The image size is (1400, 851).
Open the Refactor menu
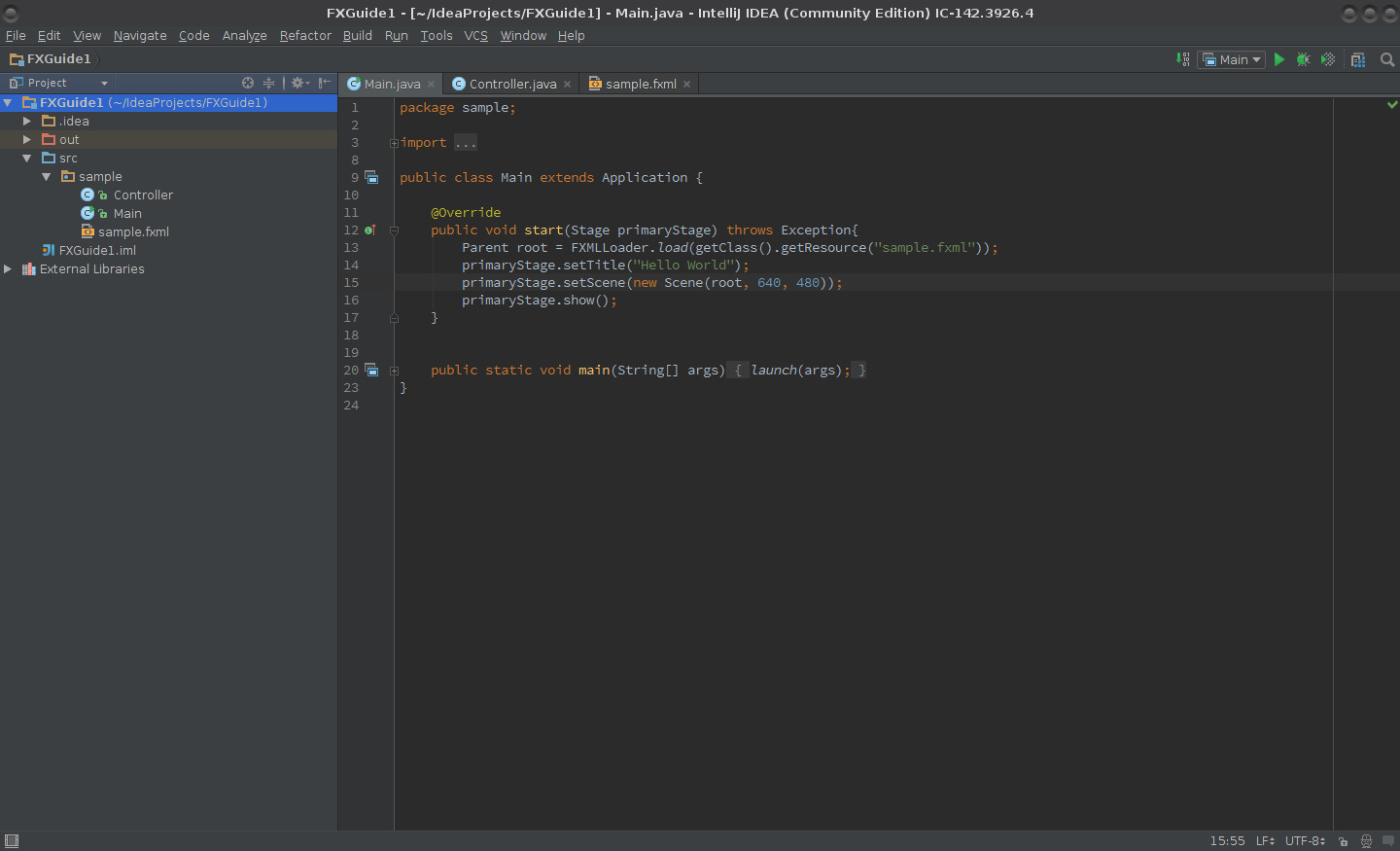pyautogui.click(x=305, y=36)
